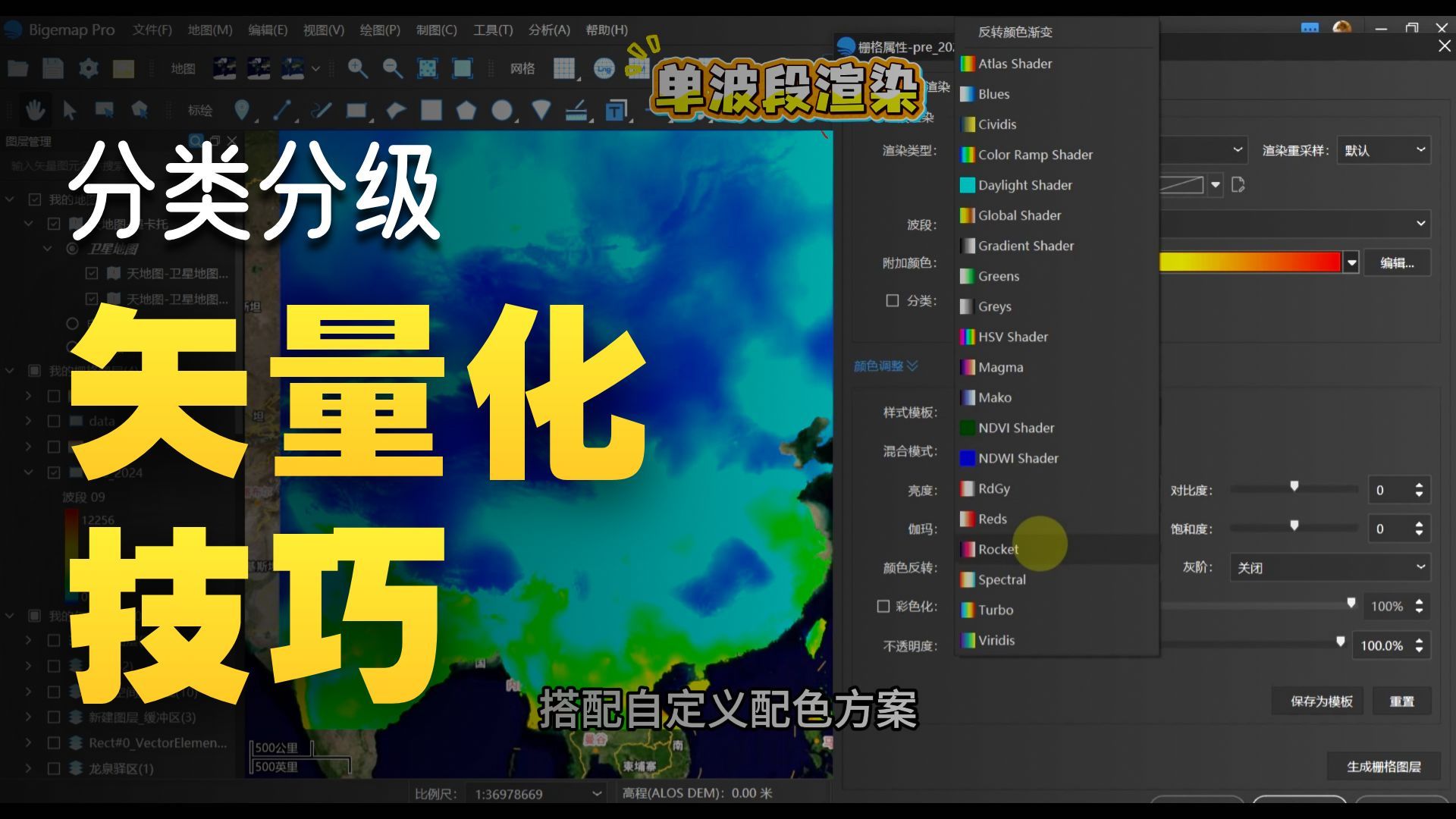1456x819 pixels.
Task: Click the 对比度 slider handle
Action: (x=1294, y=486)
